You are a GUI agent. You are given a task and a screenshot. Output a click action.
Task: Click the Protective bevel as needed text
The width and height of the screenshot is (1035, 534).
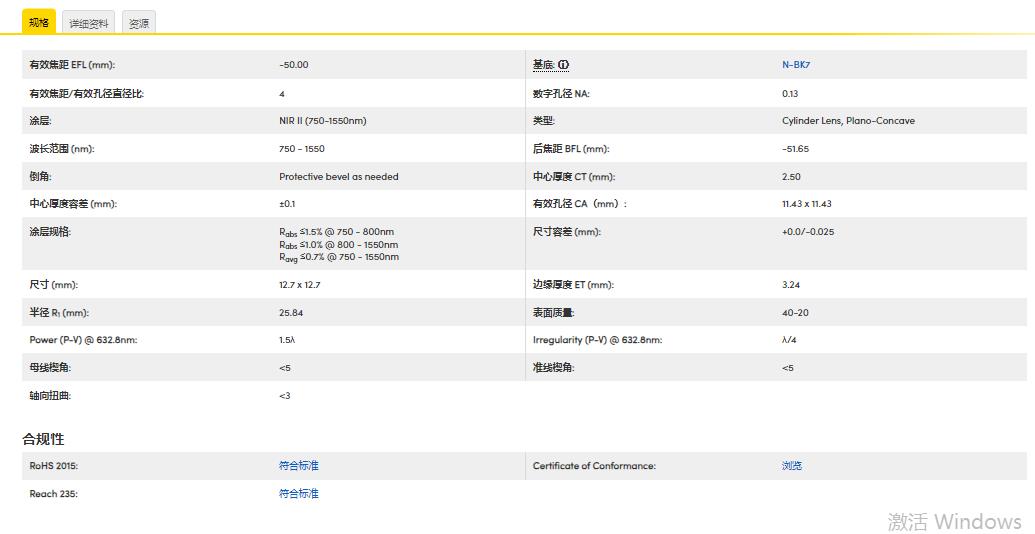click(338, 177)
